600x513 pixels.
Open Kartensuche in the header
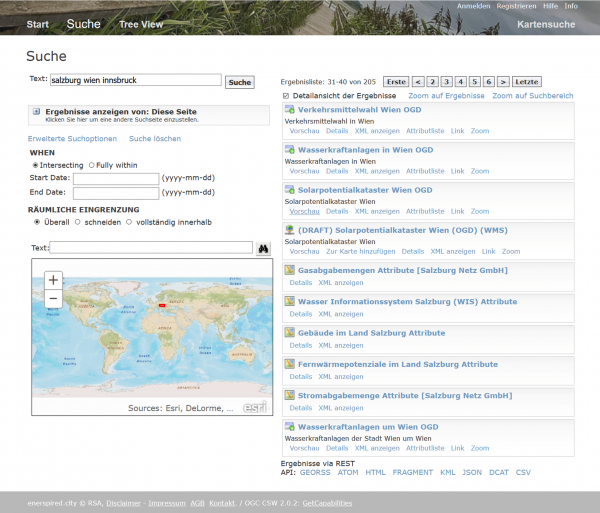[x=546, y=23]
